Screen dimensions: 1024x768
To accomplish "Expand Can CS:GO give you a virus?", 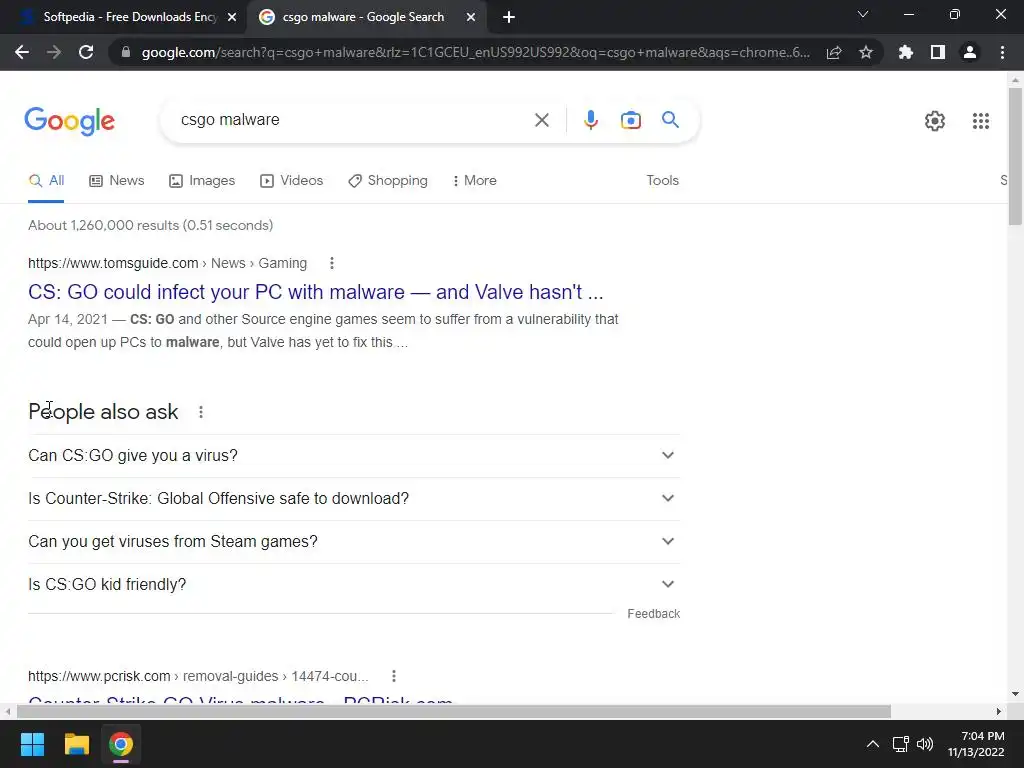I will click(x=354, y=455).
